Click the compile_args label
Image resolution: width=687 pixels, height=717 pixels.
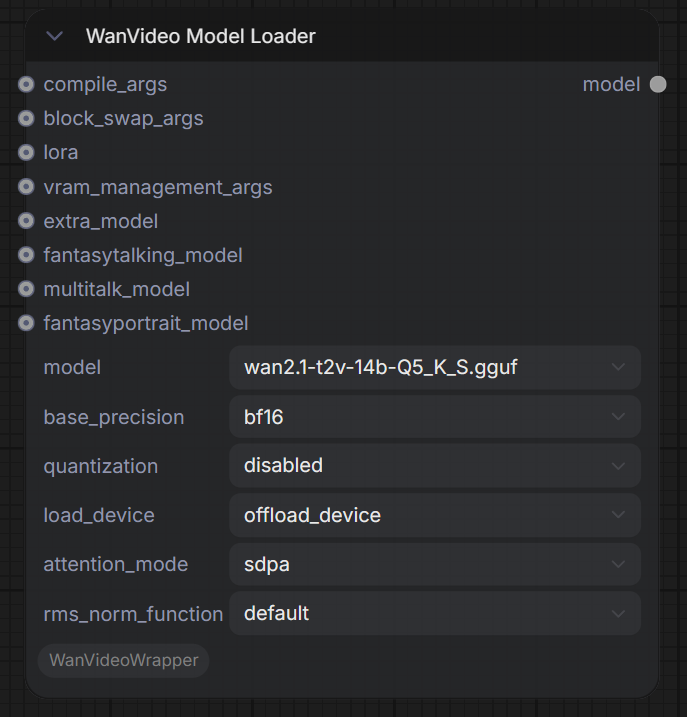click(105, 85)
